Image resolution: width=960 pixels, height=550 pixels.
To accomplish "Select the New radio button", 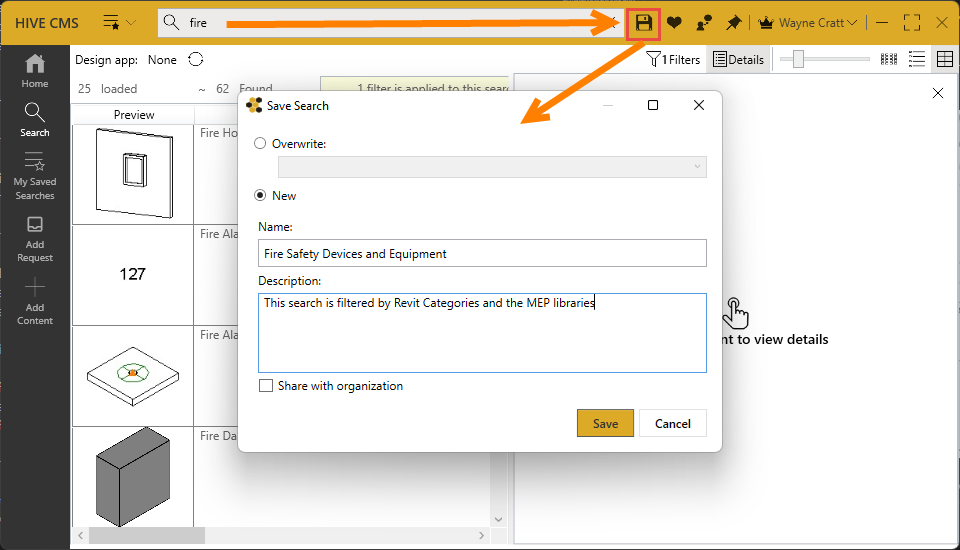I will pos(261,196).
